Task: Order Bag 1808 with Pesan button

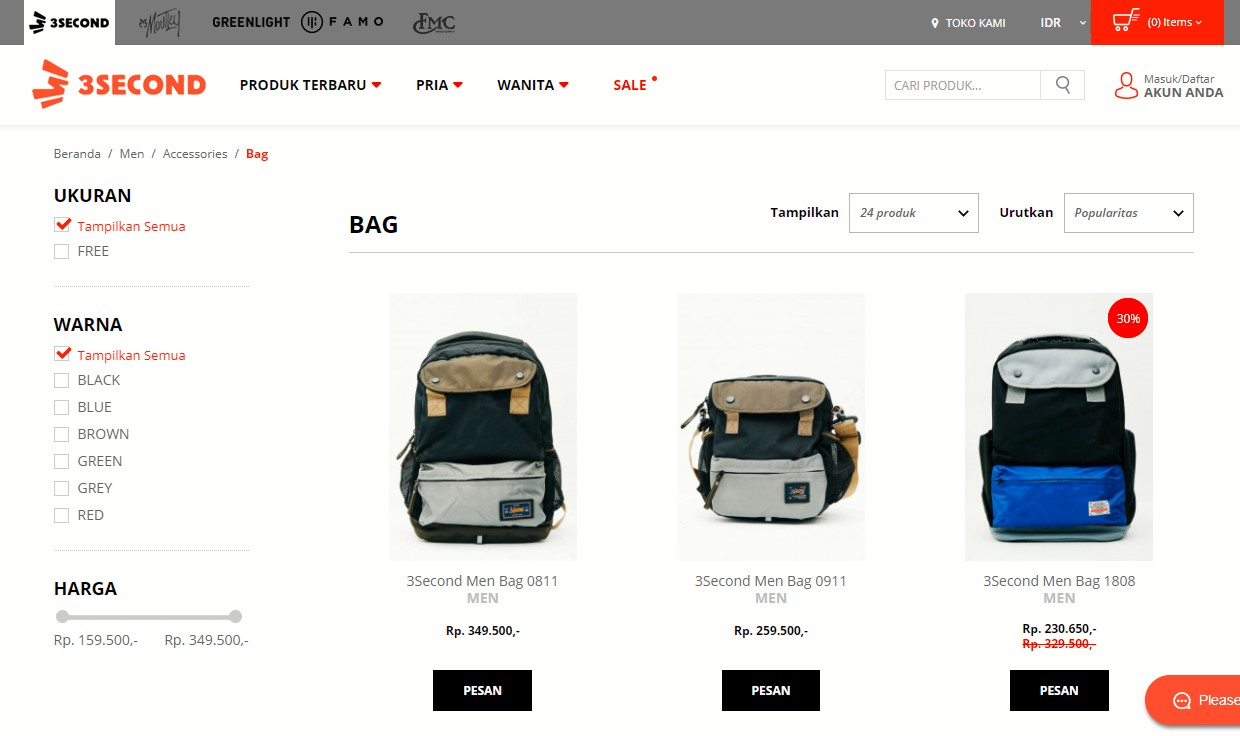Action: click(1059, 691)
